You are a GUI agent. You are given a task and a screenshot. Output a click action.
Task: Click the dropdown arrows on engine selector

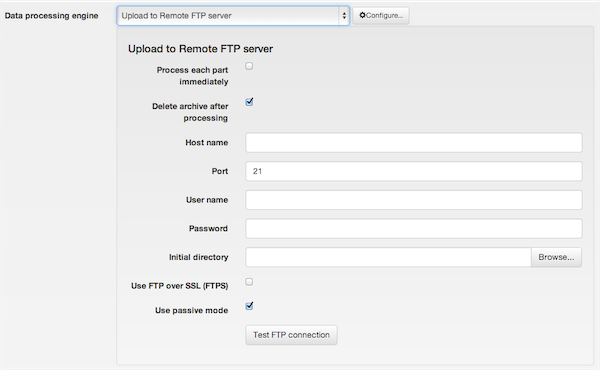344,16
